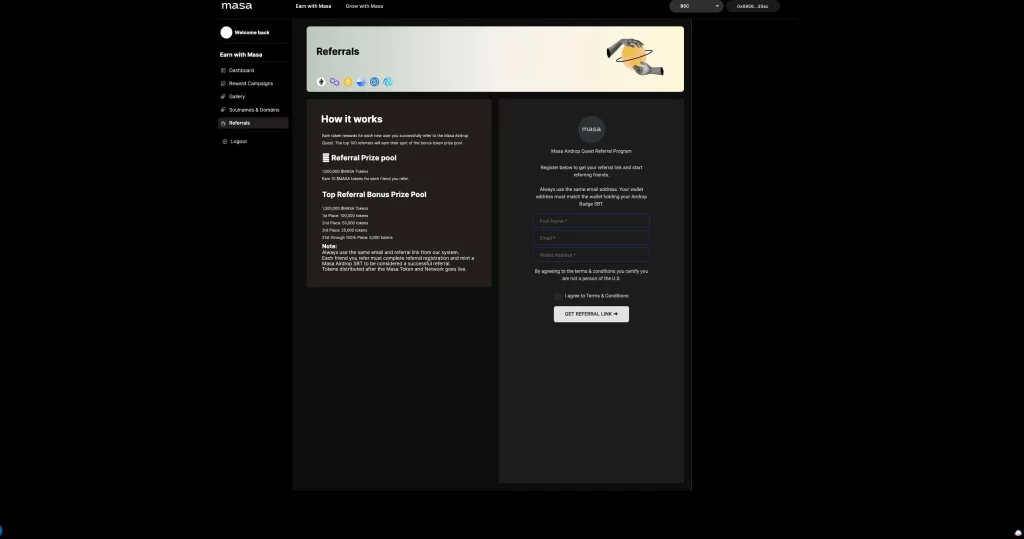Switch to Grow with Masa tab
This screenshot has width=1024, height=539.
coord(364,6)
